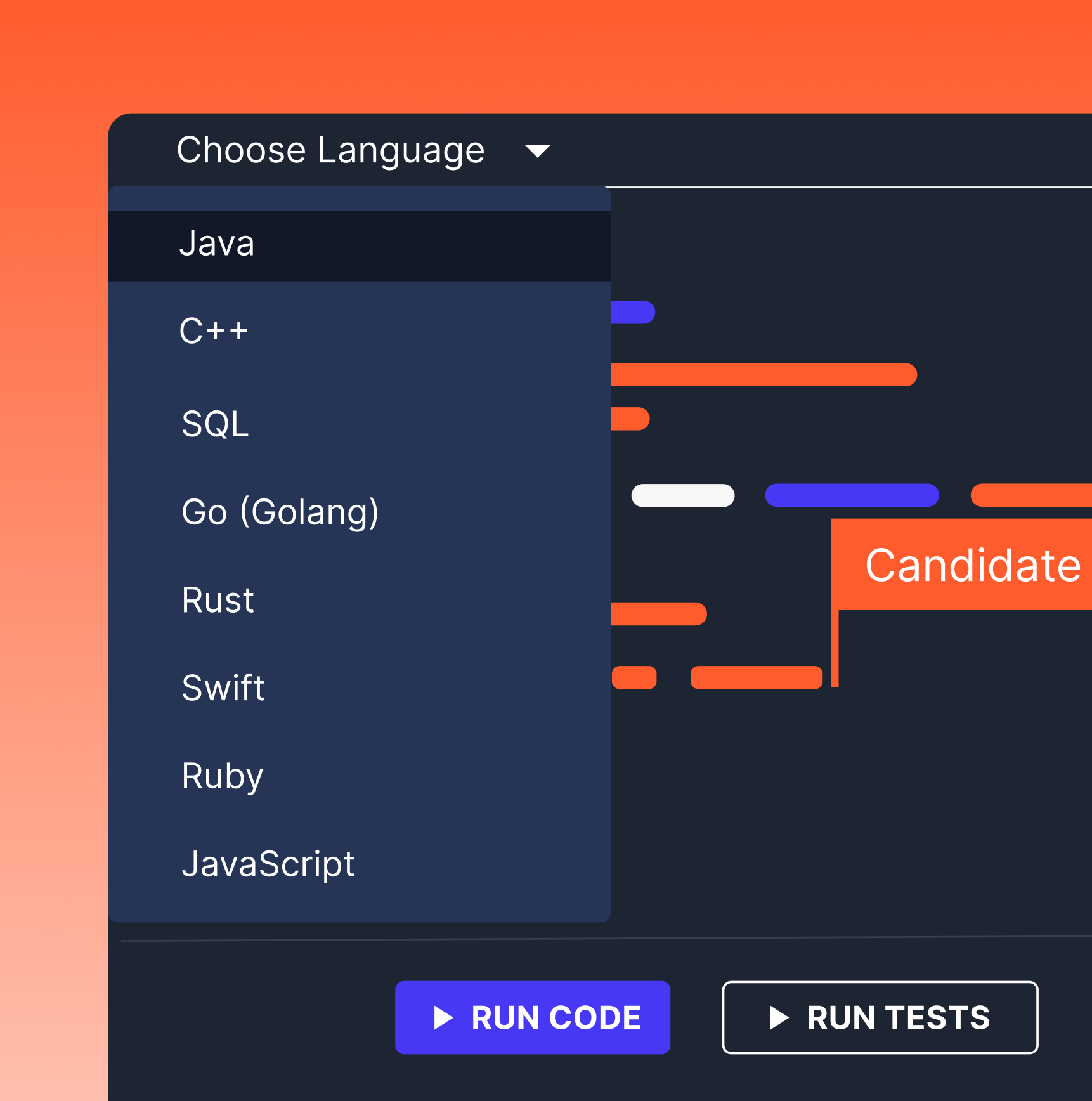Select Java from the language list
Viewport: 1092px width, 1101px height.
tap(218, 244)
